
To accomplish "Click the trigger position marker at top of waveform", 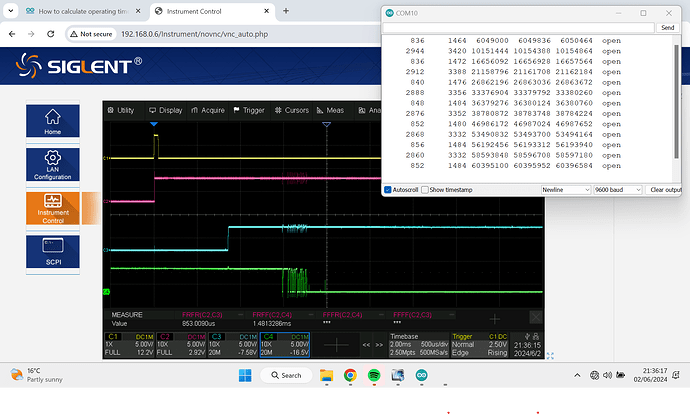I will [x=154, y=125].
